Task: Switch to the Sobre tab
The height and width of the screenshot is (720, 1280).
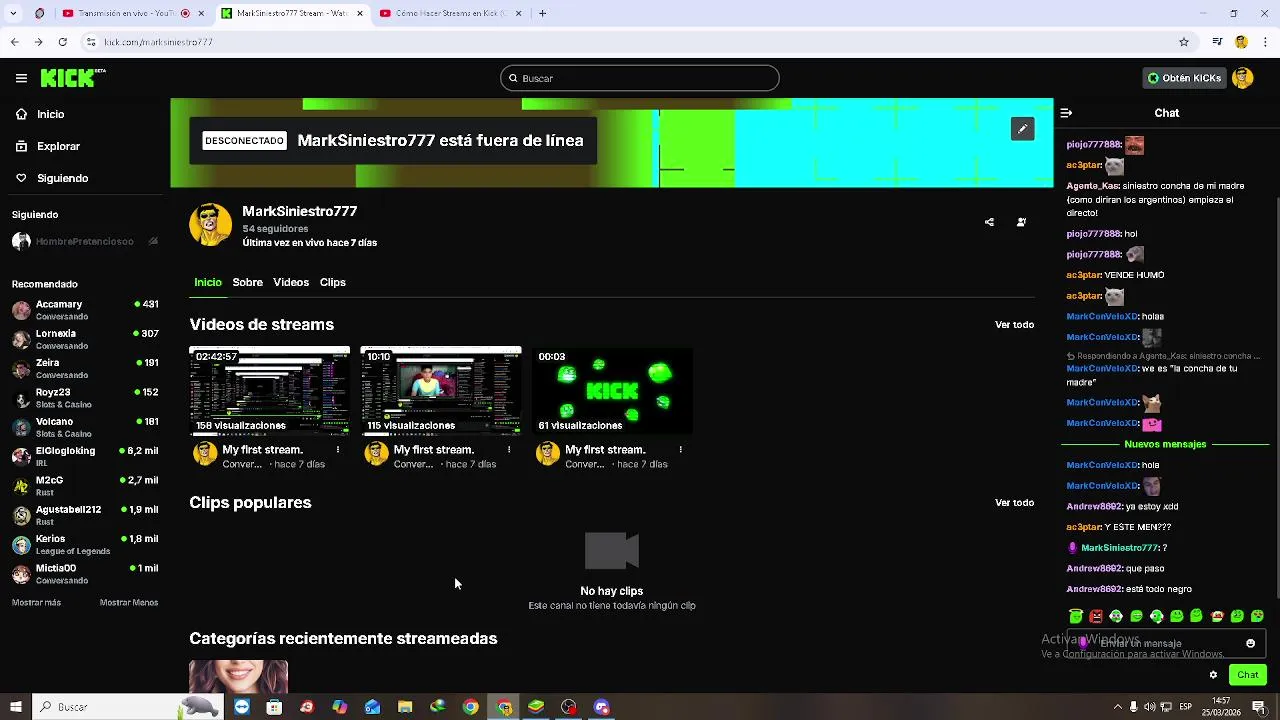Action: tap(248, 282)
